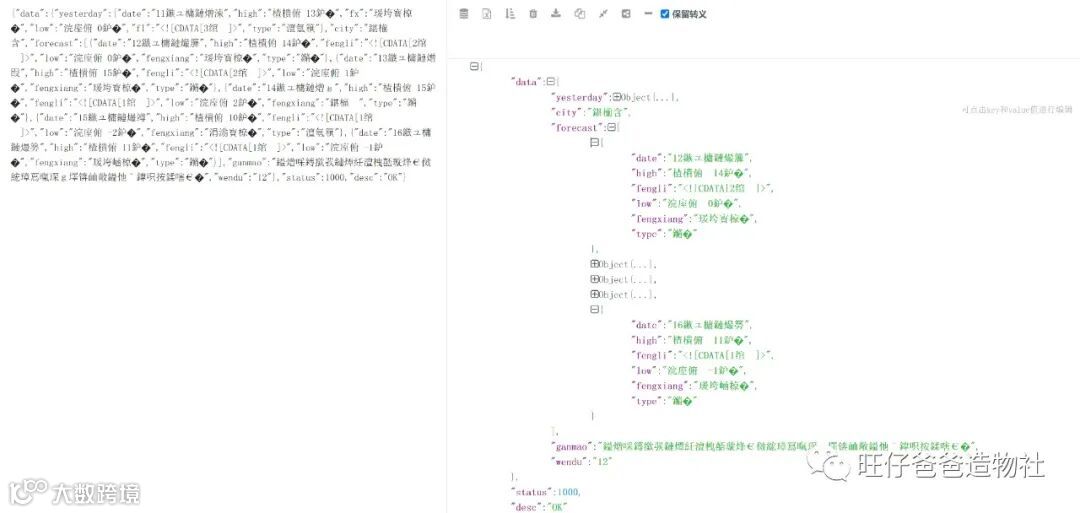Collapse the forecast entry dated 12
1080x513 pixels.
[594, 143]
